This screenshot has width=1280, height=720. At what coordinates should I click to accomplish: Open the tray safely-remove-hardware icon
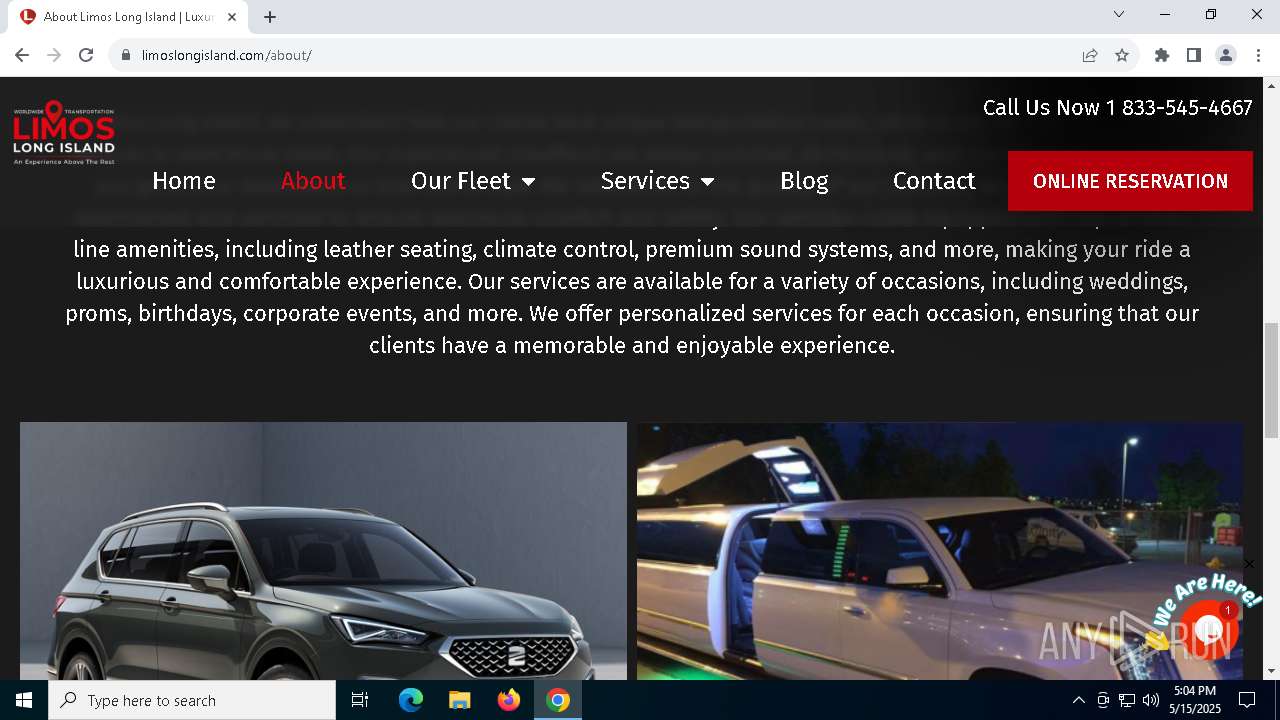pyautogui.click(x=1103, y=700)
